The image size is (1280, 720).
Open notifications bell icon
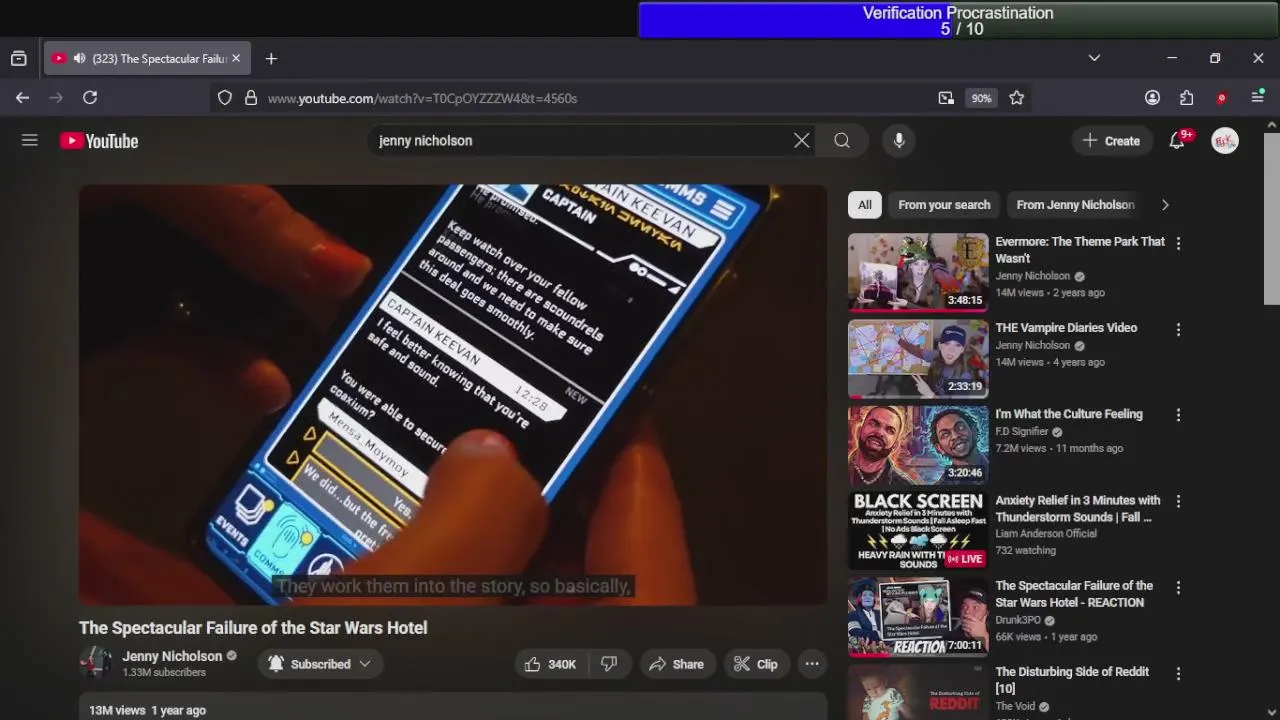point(1177,141)
